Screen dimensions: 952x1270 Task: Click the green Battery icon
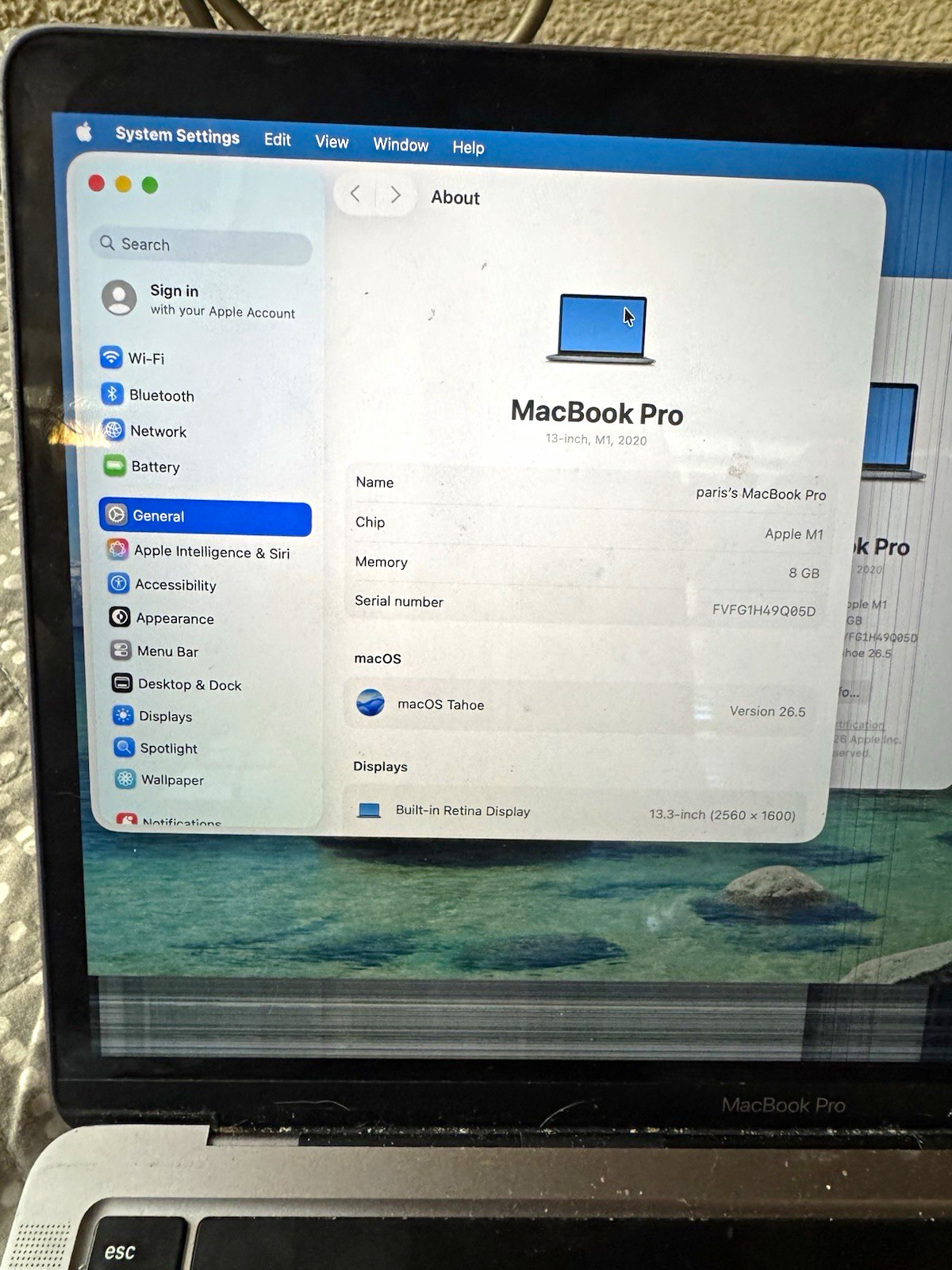coord(115,466)
